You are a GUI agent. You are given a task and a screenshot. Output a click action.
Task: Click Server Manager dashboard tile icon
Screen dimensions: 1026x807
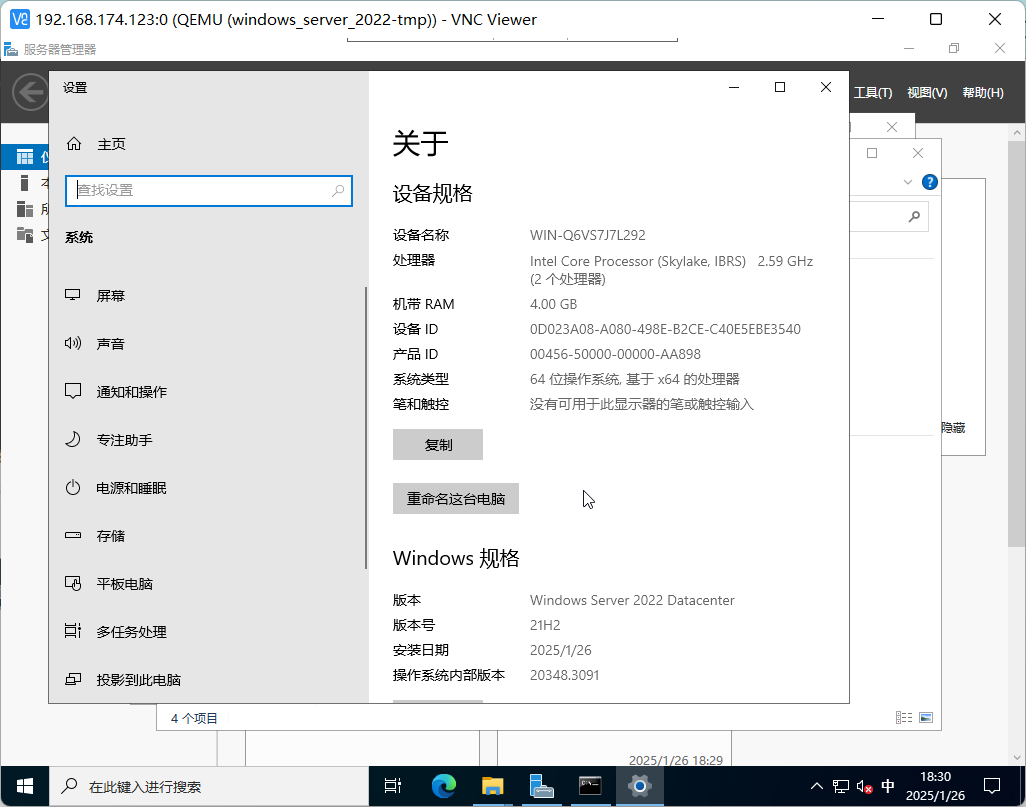click(25, 157)
